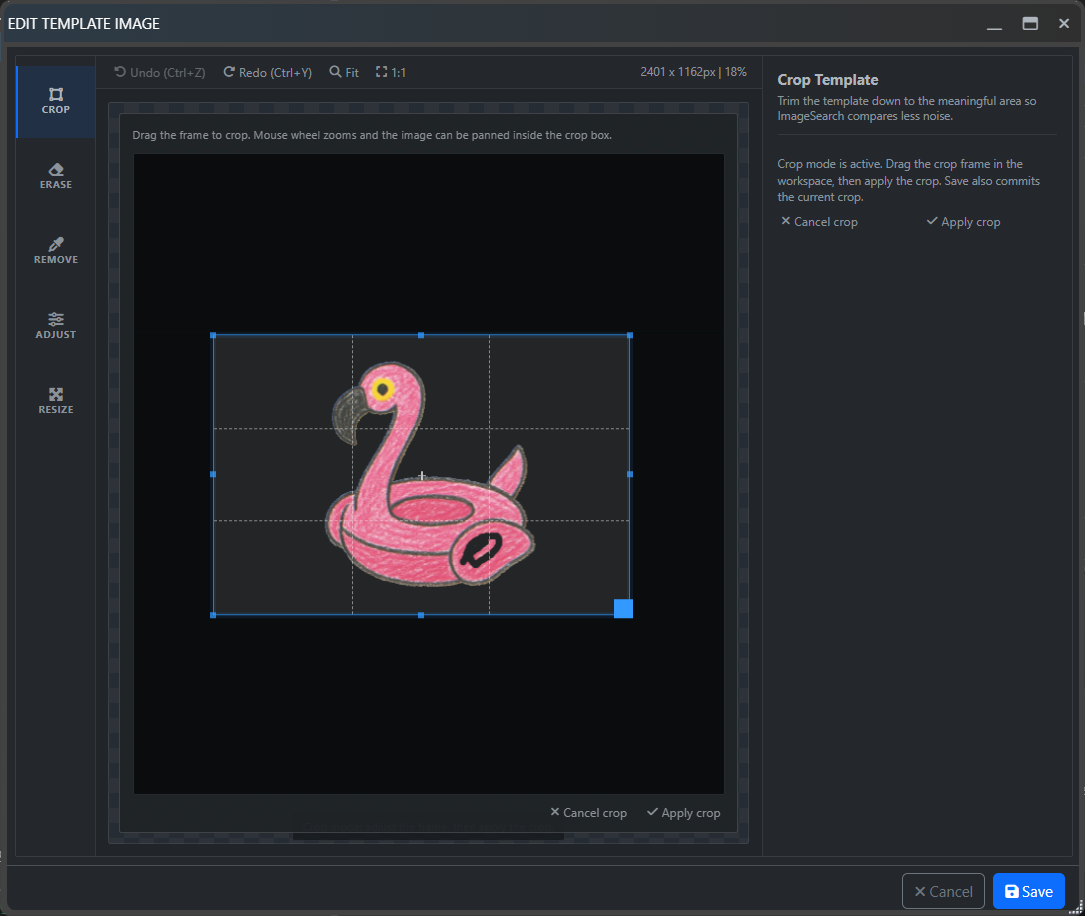Open the Adjust sliders tool
This screenshot has width=1085, height=916.
pyautogui.click(x=55, y=326)
